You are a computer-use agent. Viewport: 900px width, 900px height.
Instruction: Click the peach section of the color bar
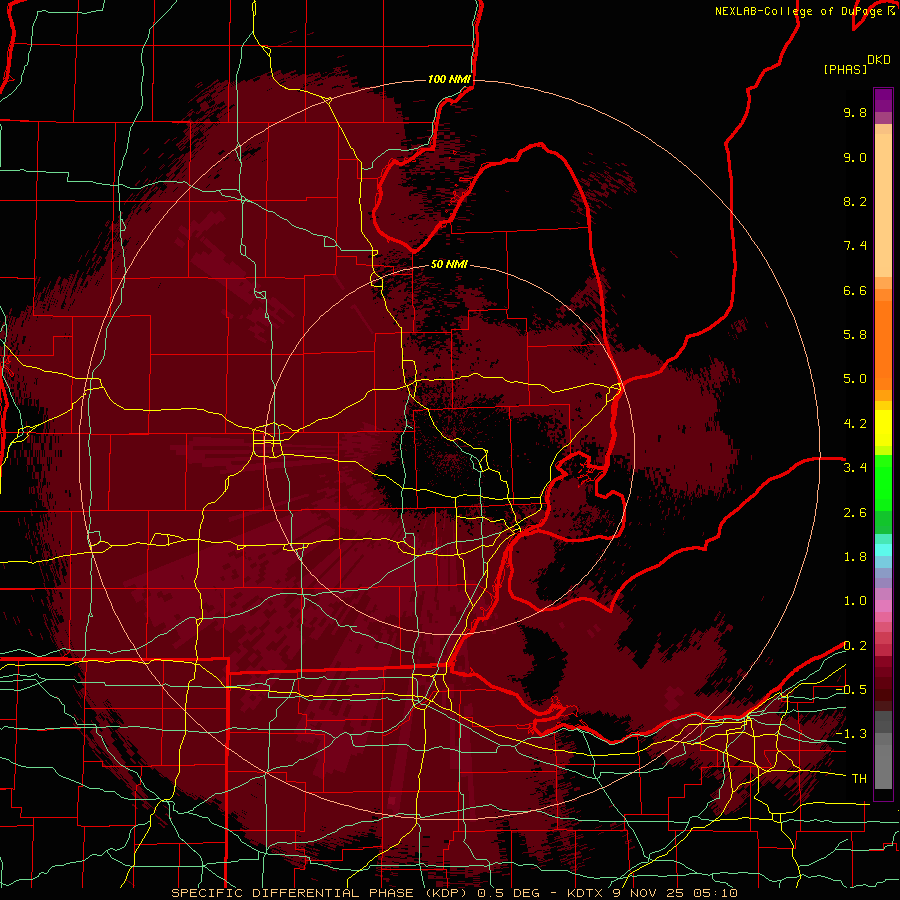(x=883, y=201)
